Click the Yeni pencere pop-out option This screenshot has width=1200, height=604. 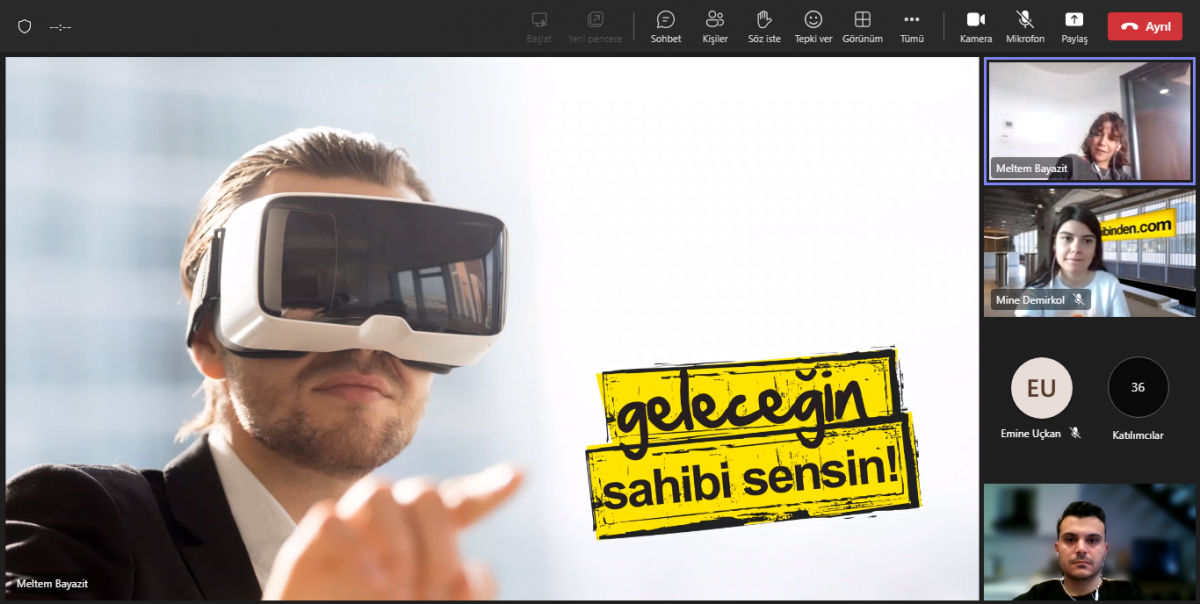tap(595, 26)
